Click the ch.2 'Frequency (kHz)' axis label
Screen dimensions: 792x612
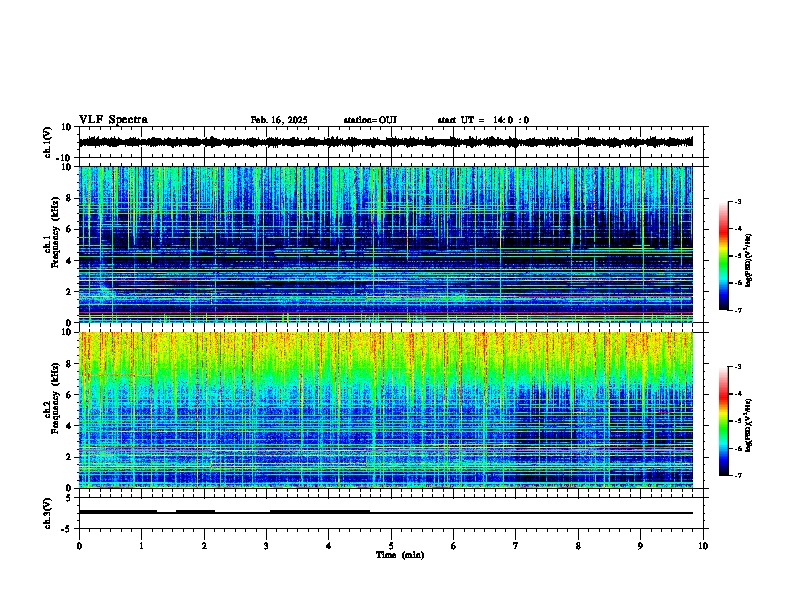point(55,398)
